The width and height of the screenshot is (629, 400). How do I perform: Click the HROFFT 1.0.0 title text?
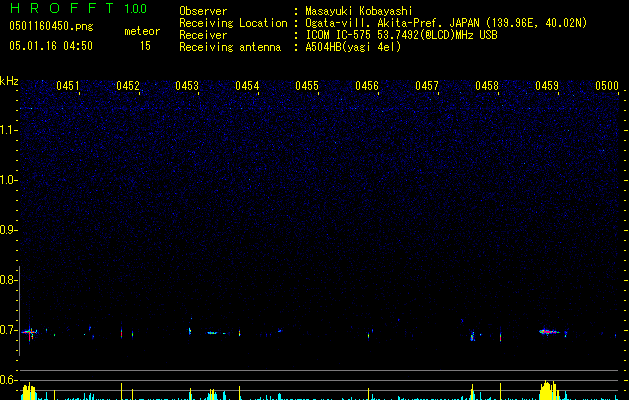click(79, 8)
